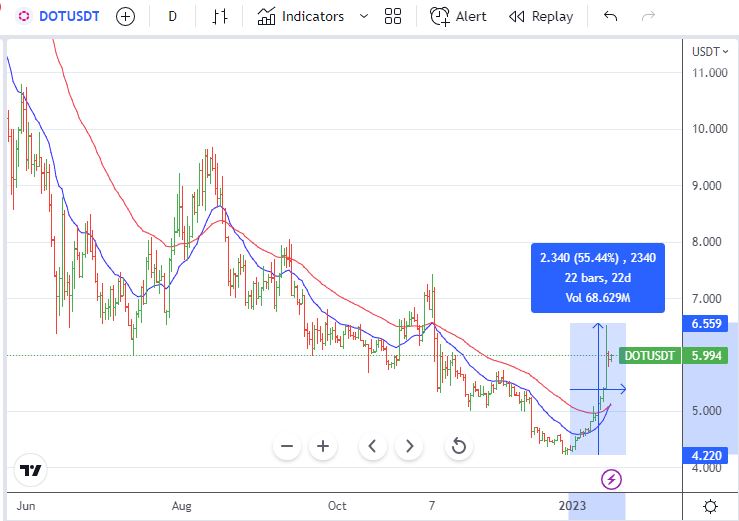This screenshot has width=739, height=521.
Task: Click the 11.000 price scale value
Action: coord(710,73)
